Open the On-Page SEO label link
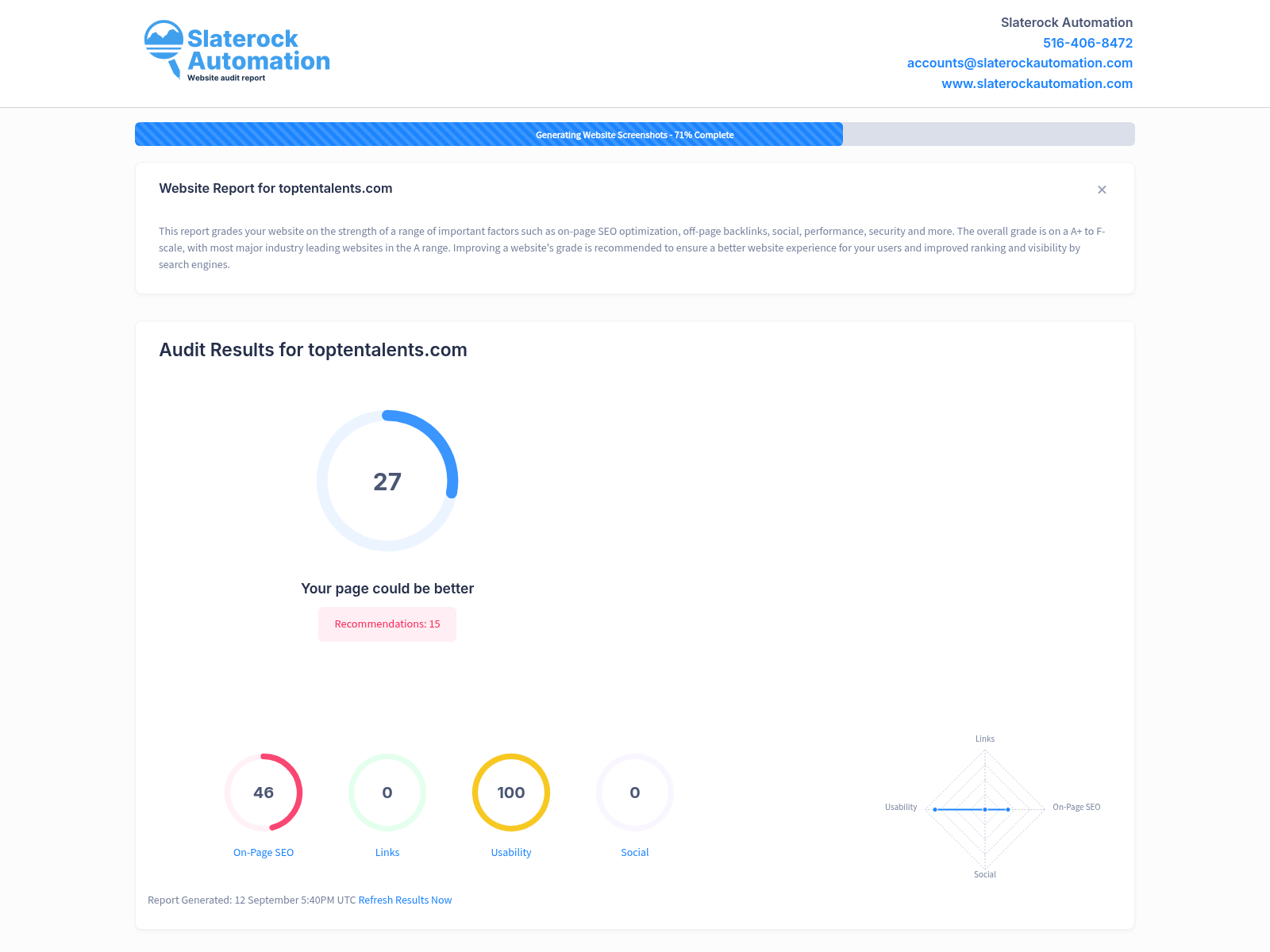Screen dimensions: 1270x952 [264, 853]
